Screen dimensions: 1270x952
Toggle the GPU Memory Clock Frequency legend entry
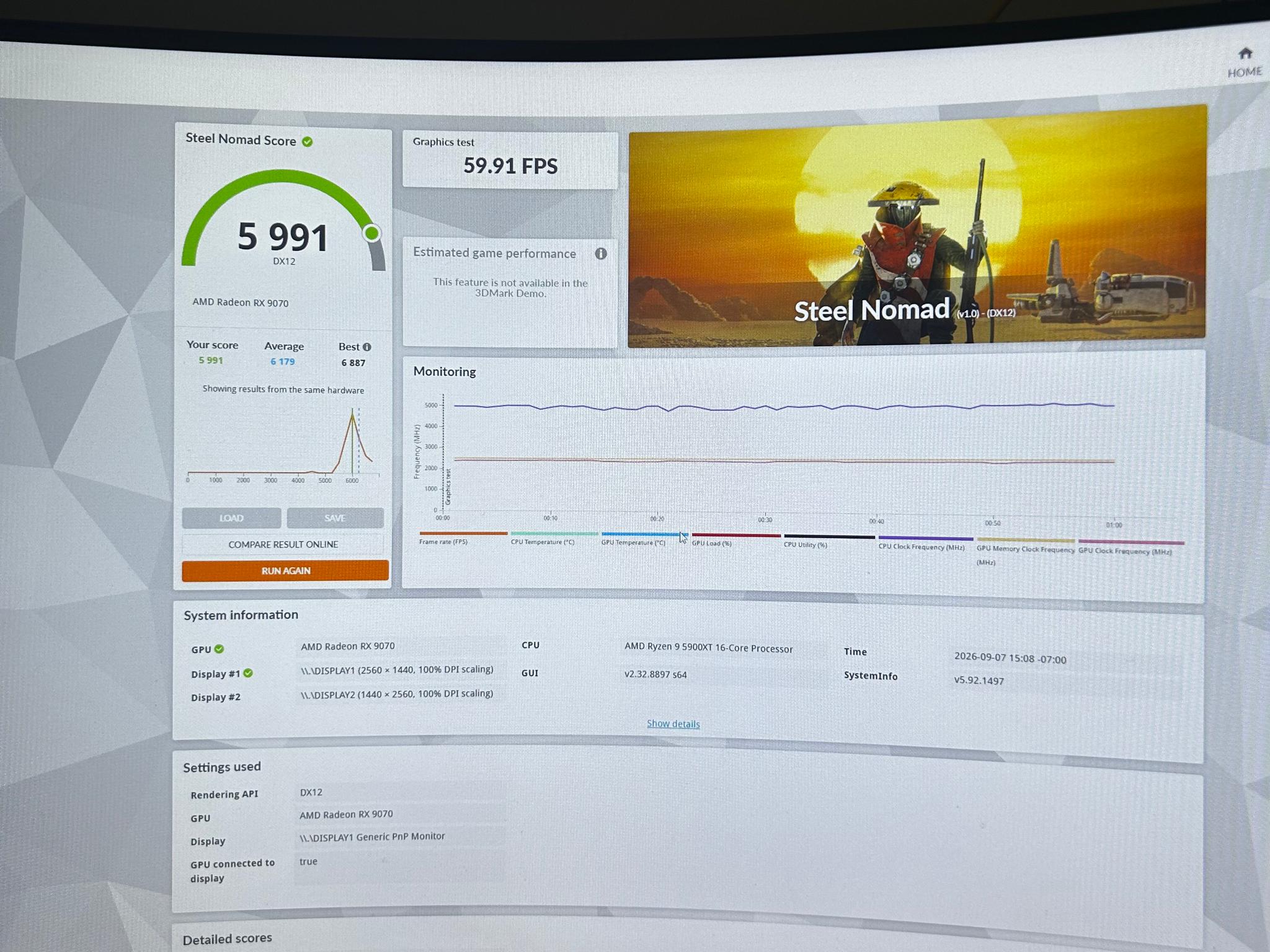coord(1026,552)
